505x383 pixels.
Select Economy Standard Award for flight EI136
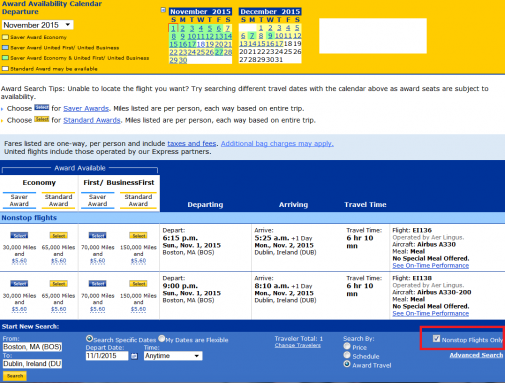click(59, 236)
